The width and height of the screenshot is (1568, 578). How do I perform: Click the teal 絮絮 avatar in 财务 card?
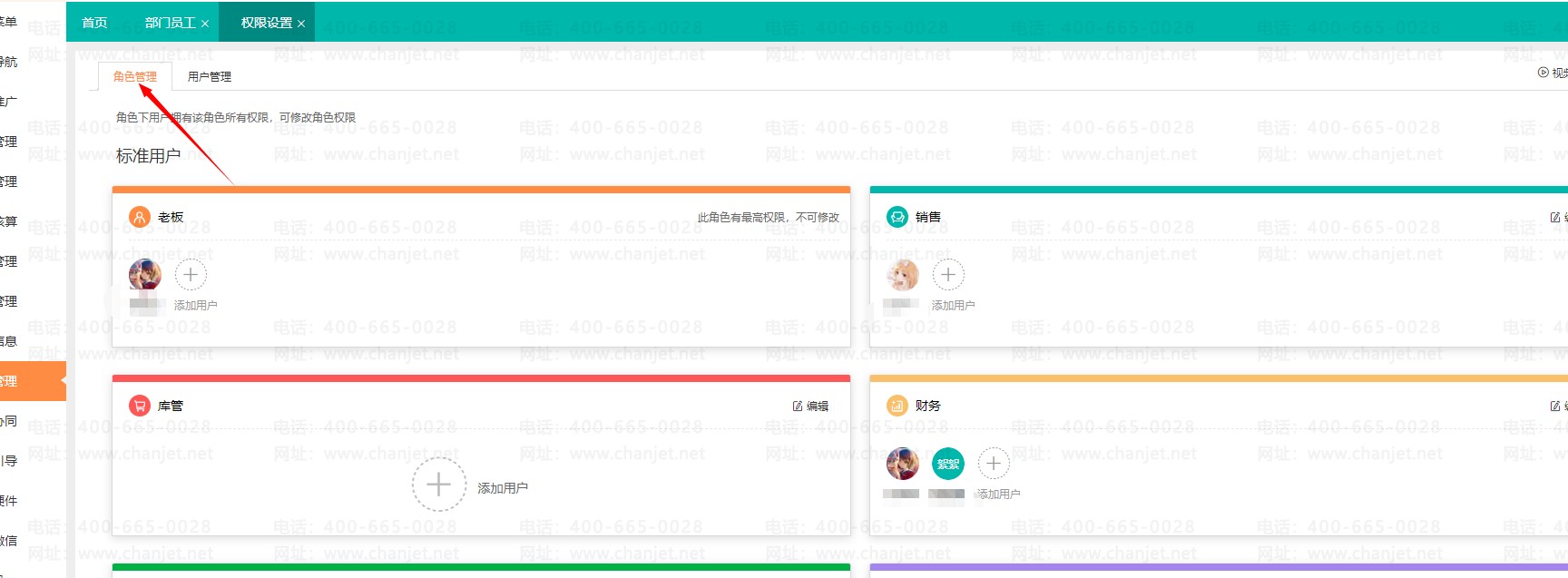click(x=948, y=464)
